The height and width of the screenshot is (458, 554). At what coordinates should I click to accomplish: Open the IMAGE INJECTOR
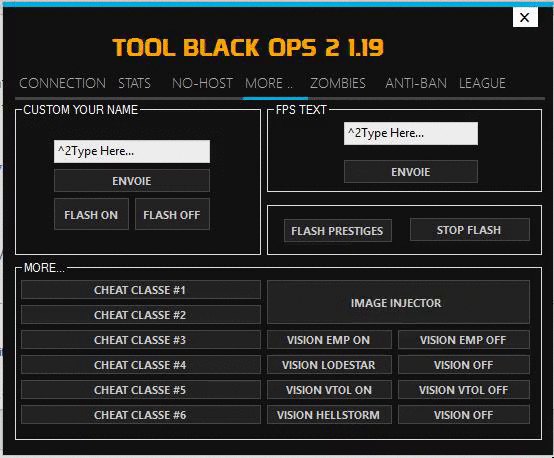[398, 303]
